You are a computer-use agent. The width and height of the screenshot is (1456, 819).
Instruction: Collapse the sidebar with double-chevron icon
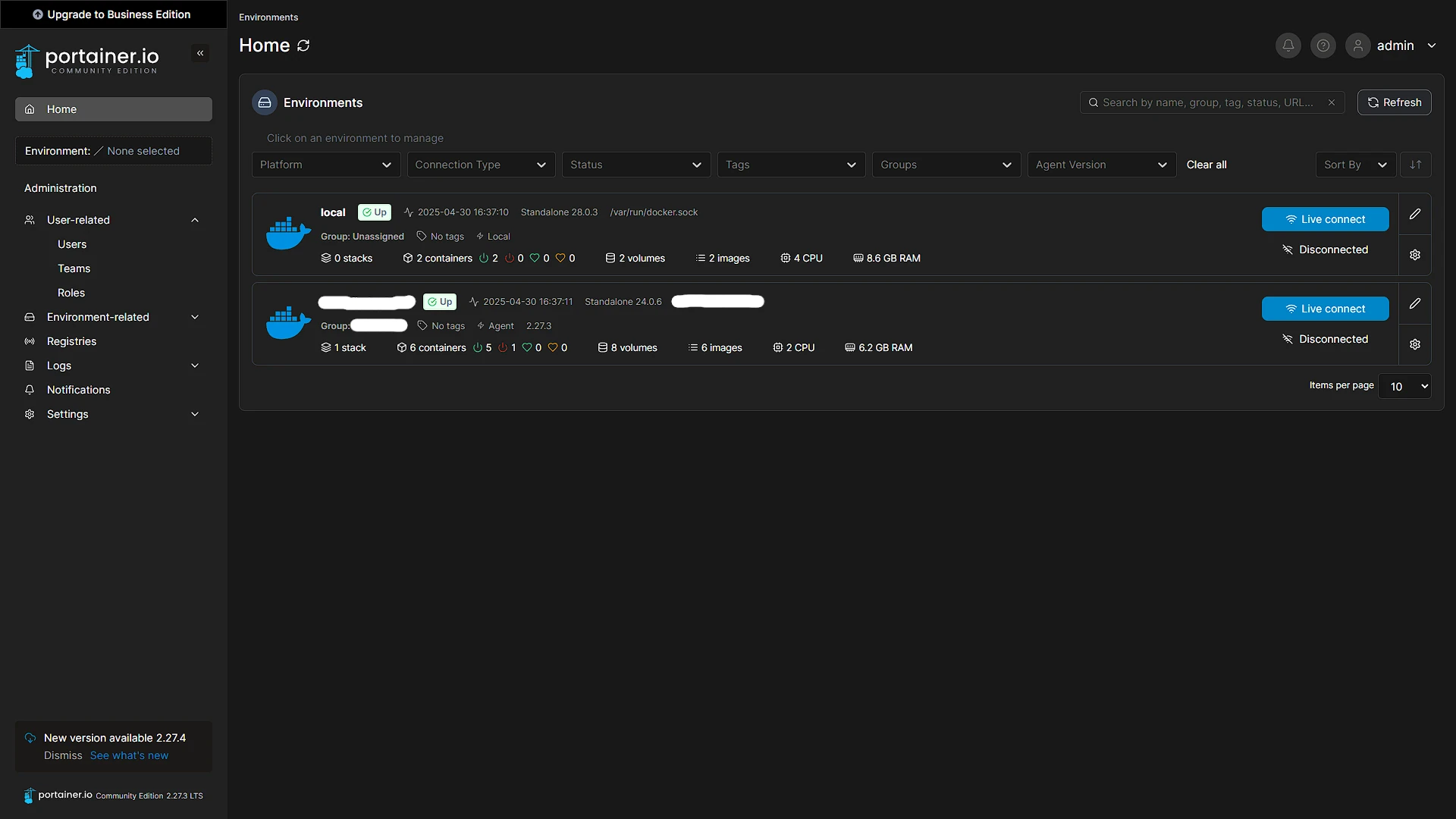pyautogui.click(x=200, y=53)
